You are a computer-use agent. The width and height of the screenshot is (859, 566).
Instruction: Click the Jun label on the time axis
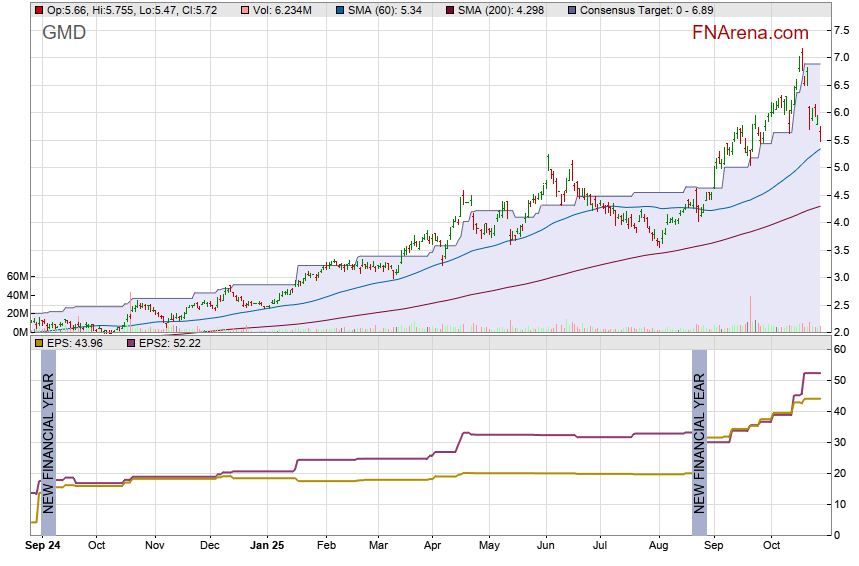tap(546, 546)
